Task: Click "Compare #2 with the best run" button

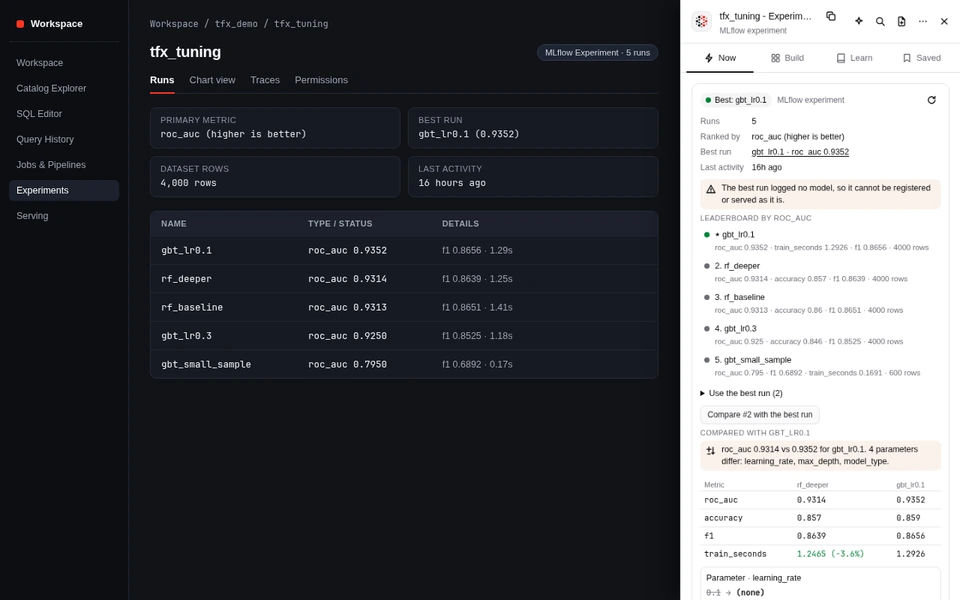Action: pyautogui.click(x=759, y=414)
